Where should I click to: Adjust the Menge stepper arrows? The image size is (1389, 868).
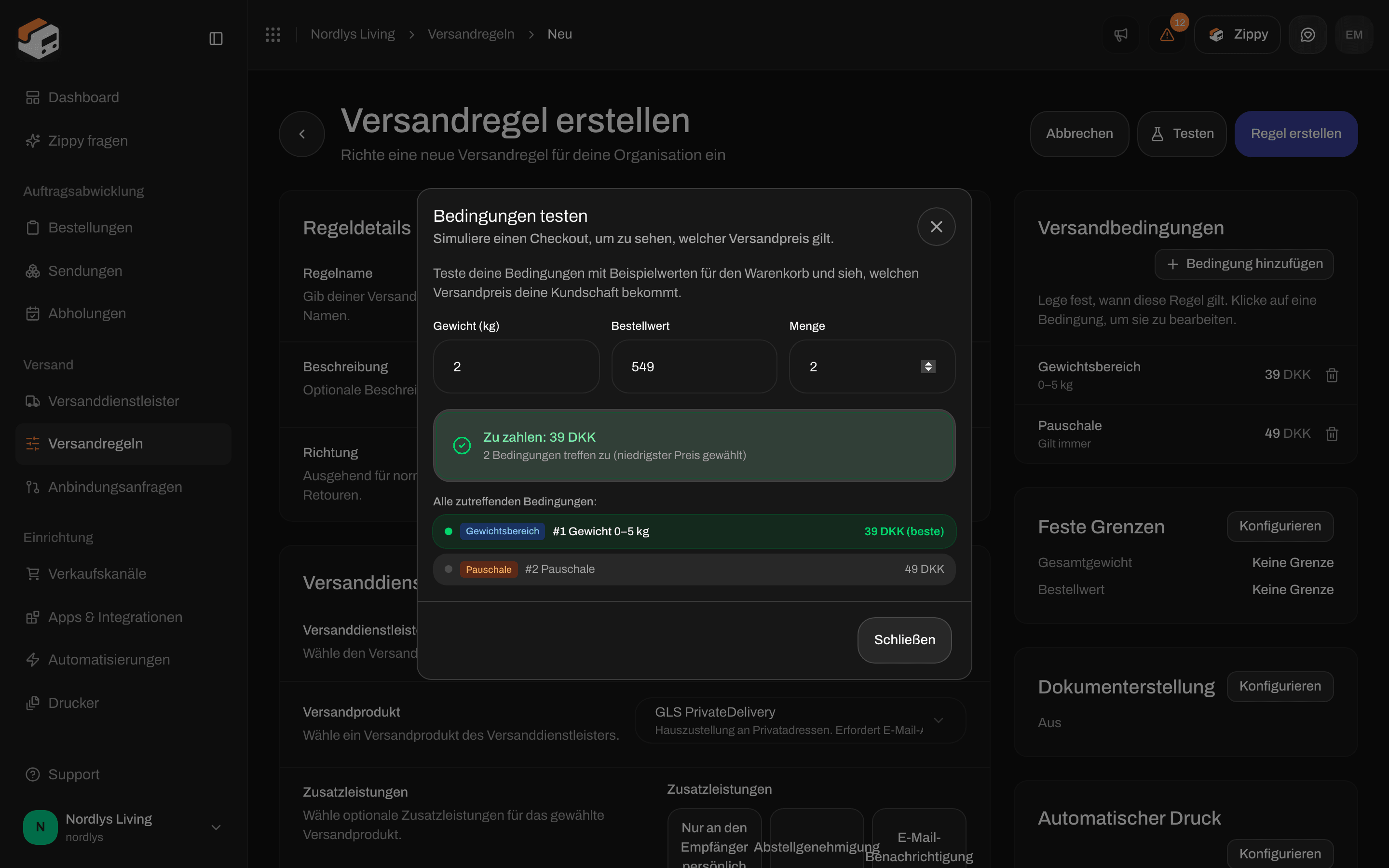(x=928, y=366)
